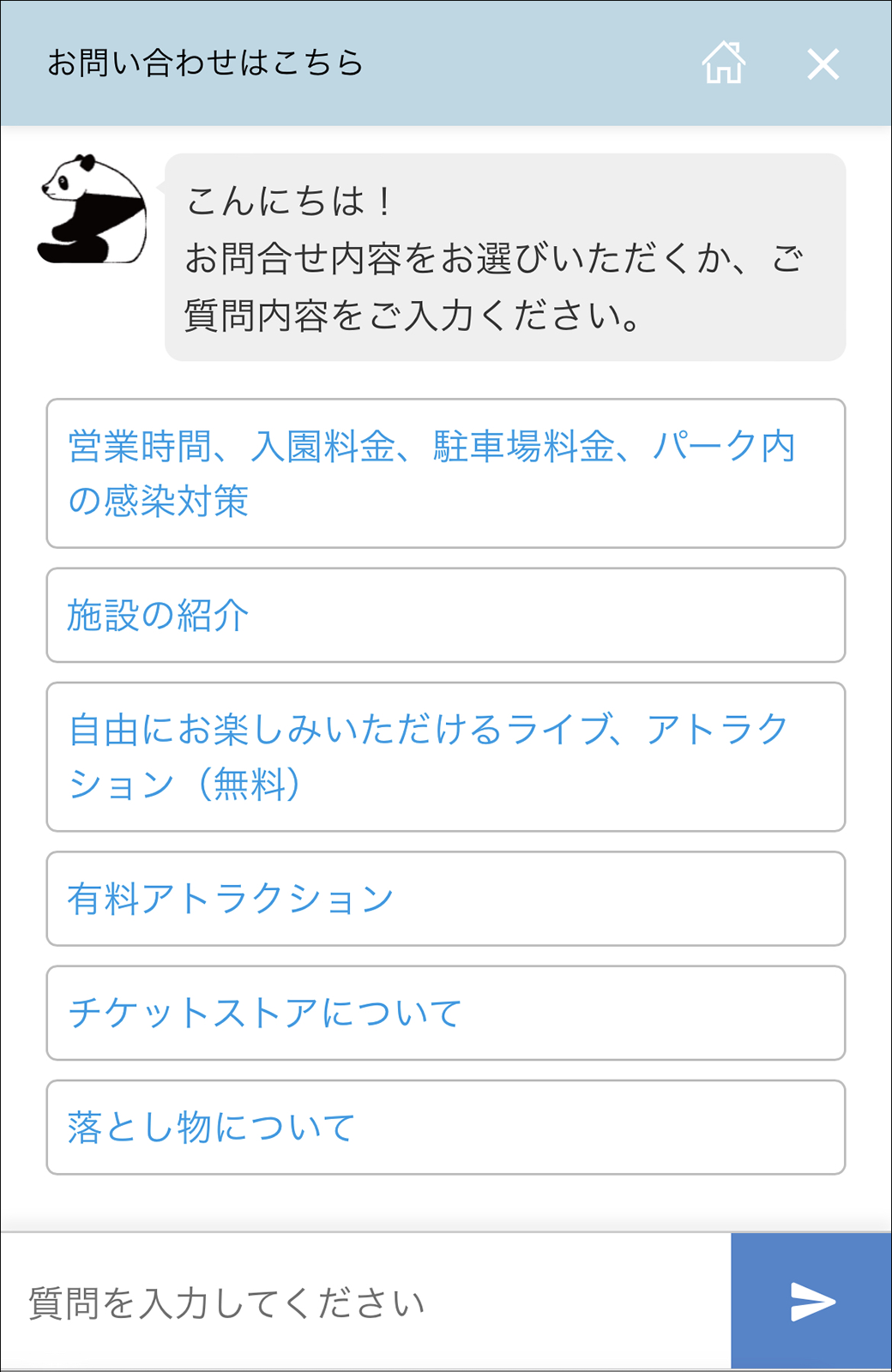
Task: Click the ション（無料） line of the third option
Action: point(186,785)
